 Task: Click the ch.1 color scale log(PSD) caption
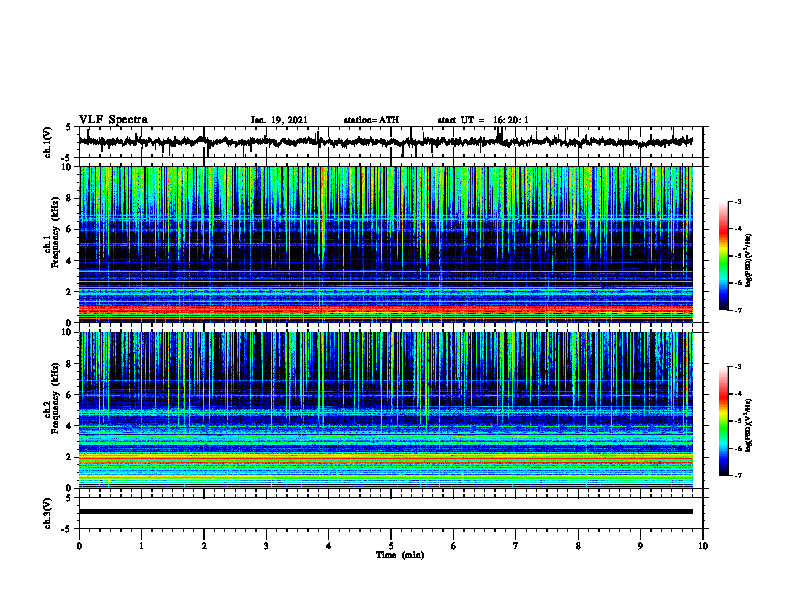pos(749,260)
